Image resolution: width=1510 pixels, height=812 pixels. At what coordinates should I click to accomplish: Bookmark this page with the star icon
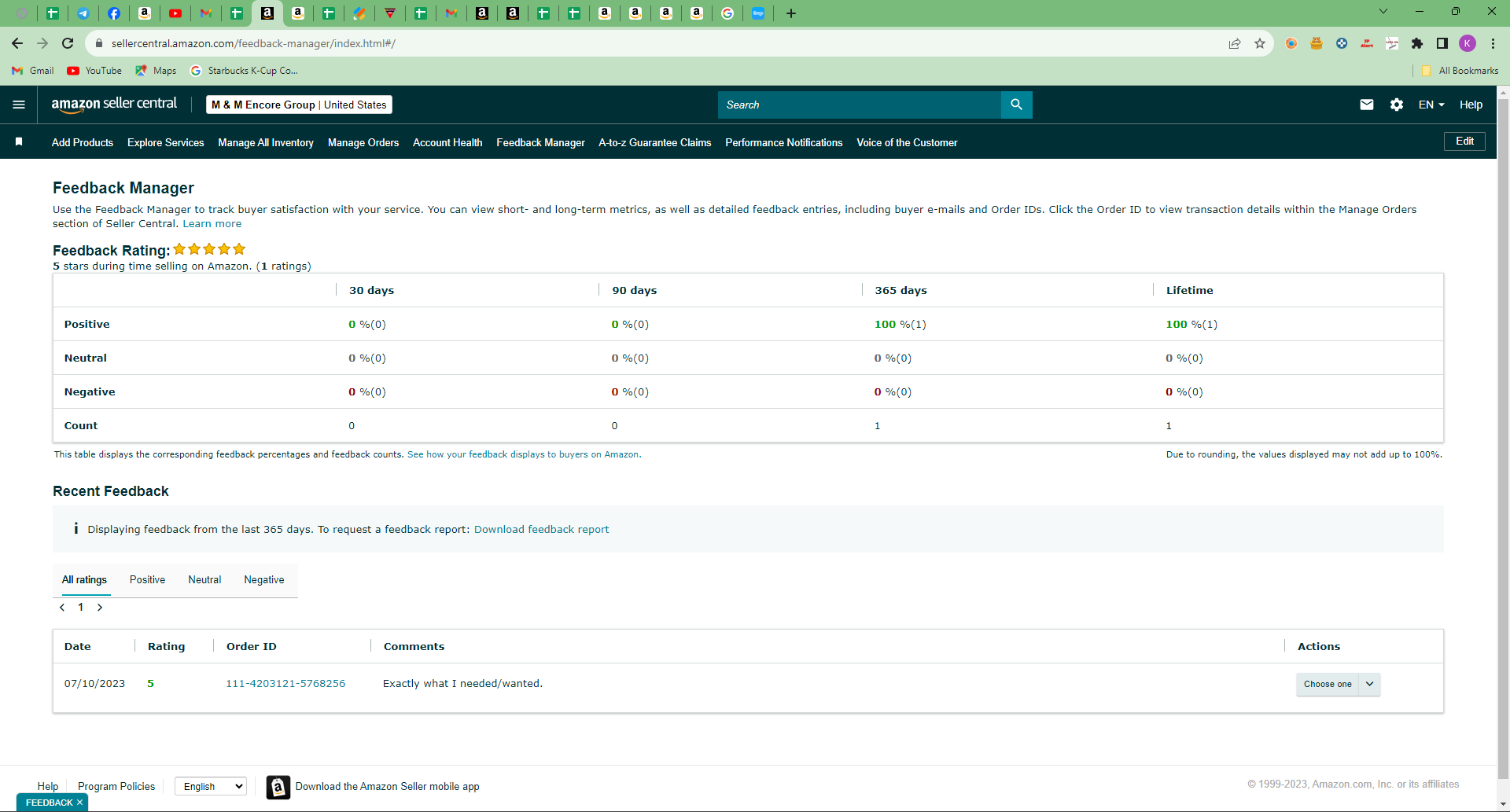1260,43
